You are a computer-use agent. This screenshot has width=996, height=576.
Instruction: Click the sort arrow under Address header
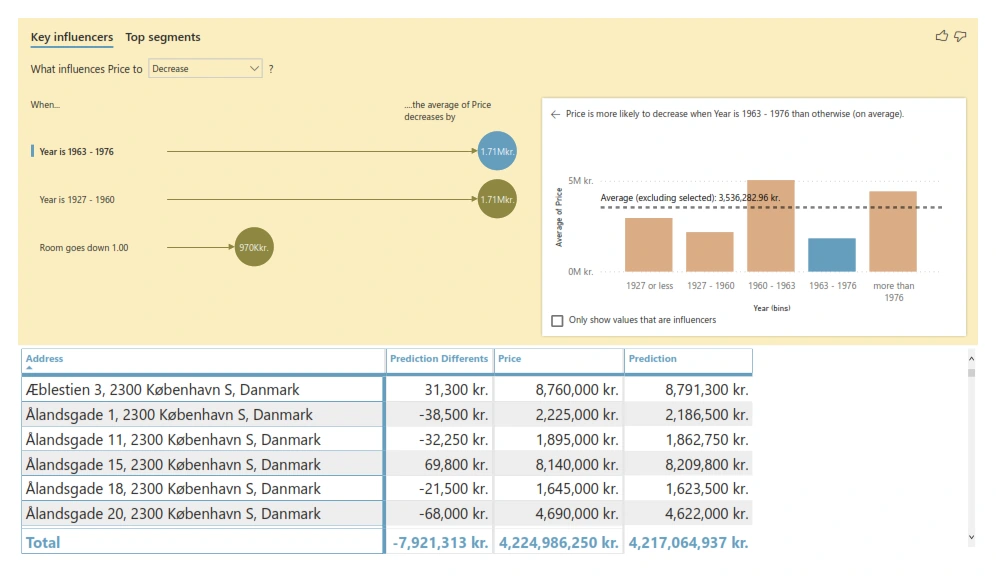point(29,367)
